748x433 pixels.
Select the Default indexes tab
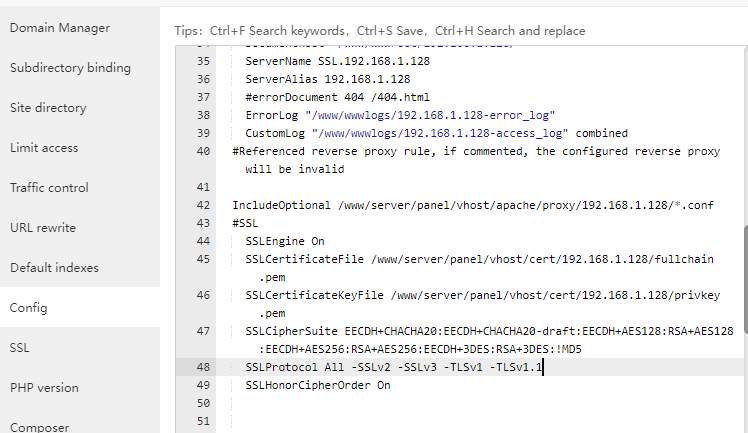56,268
